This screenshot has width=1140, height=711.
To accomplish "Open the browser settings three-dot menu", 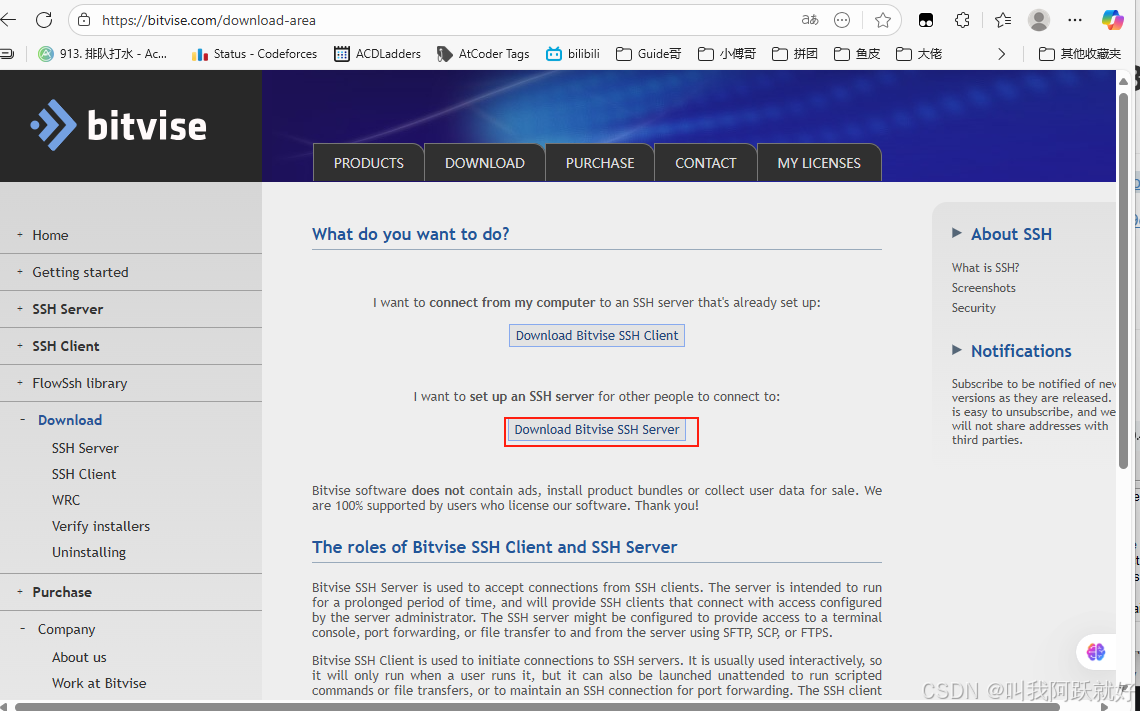I will [1075, 20].
